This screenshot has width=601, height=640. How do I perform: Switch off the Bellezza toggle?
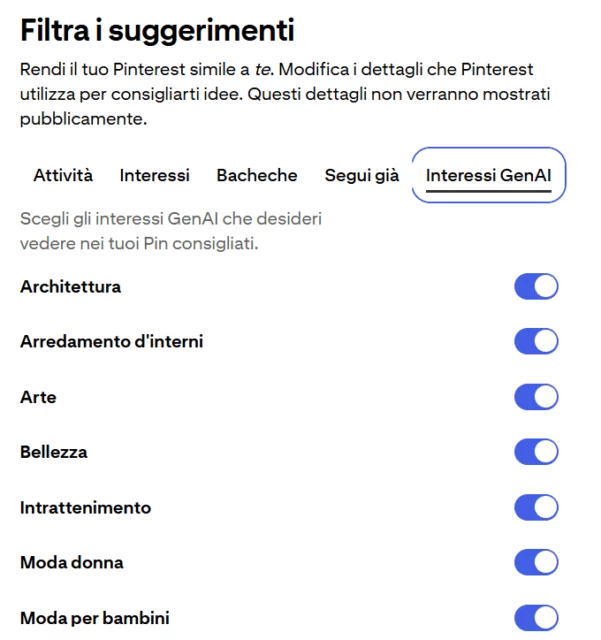click(536, 452)
